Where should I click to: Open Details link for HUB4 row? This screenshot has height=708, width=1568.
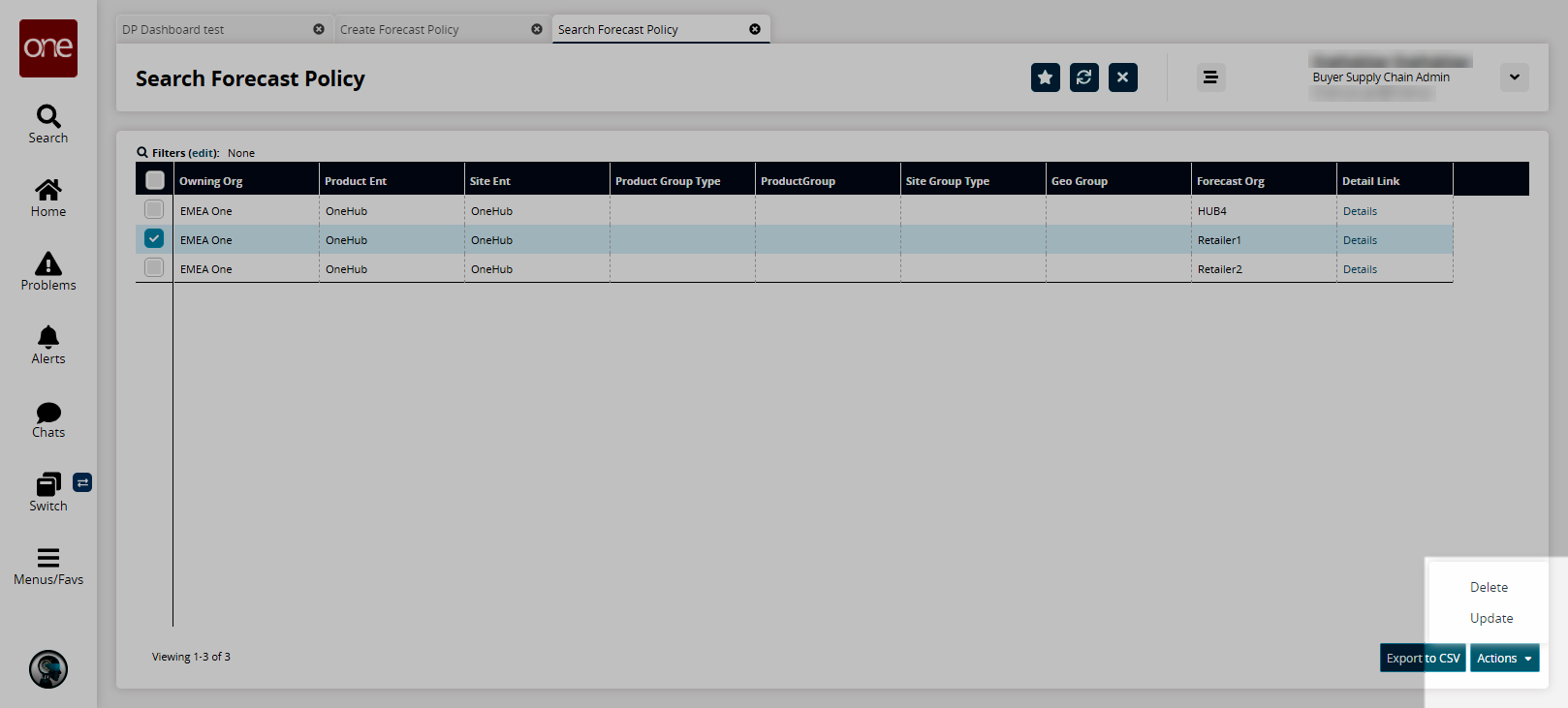tap(1360, 211)
